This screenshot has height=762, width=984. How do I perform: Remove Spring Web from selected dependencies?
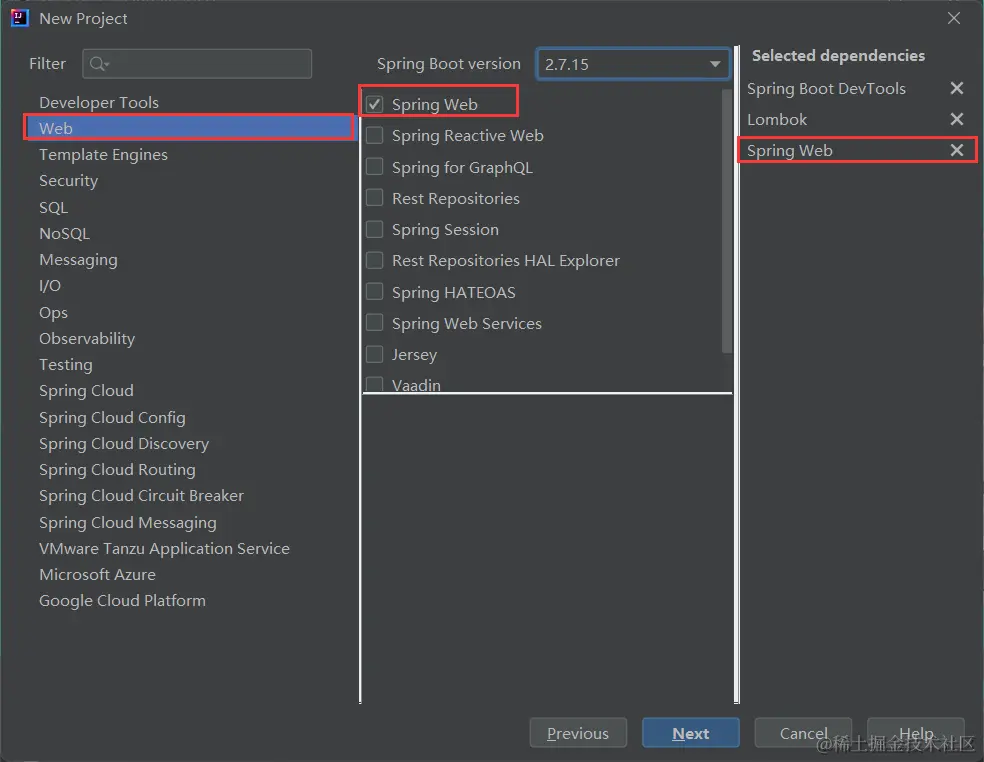point(957,151)
